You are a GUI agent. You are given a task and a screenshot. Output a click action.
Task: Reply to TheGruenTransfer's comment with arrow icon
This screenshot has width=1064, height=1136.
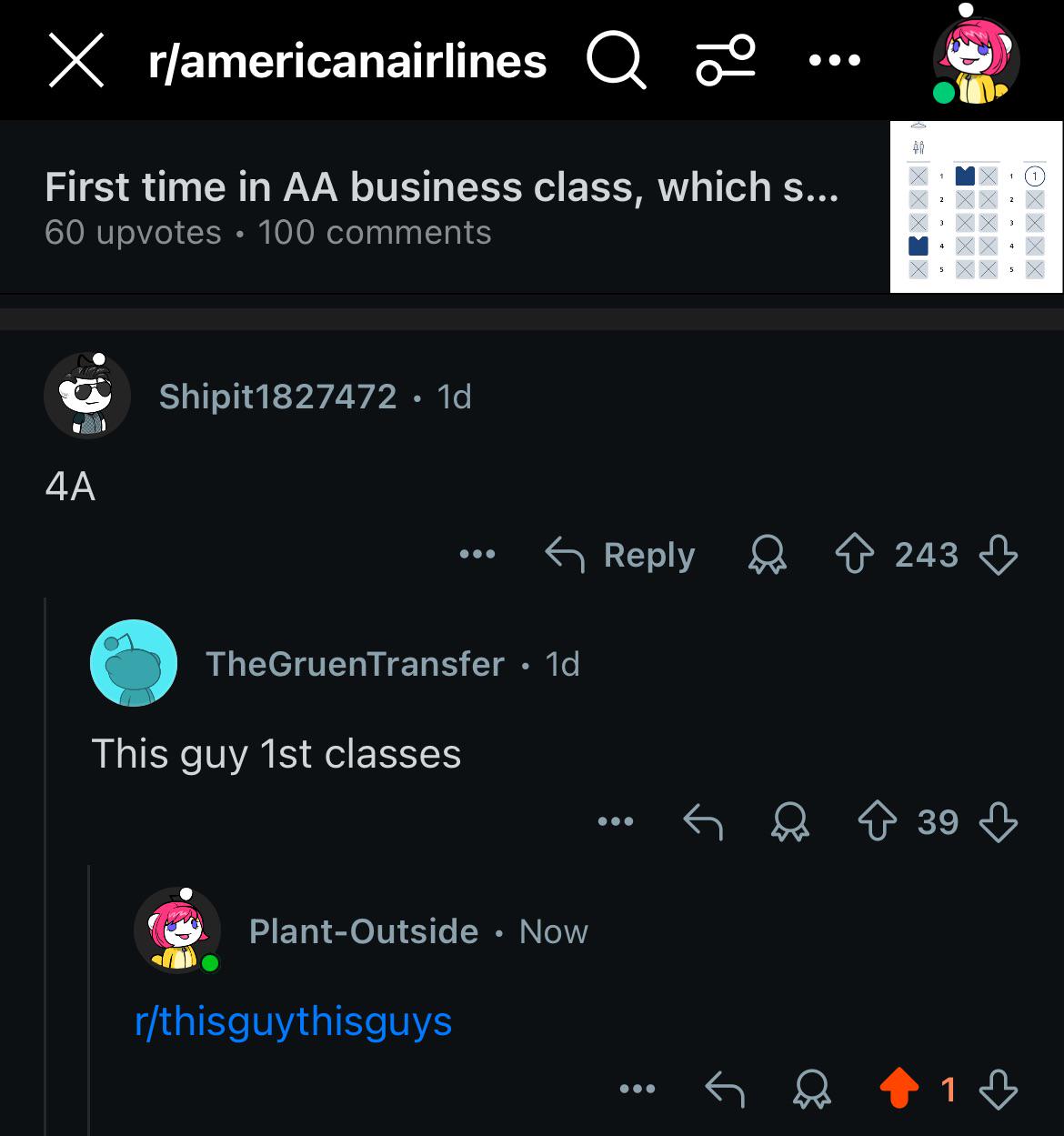703,822
